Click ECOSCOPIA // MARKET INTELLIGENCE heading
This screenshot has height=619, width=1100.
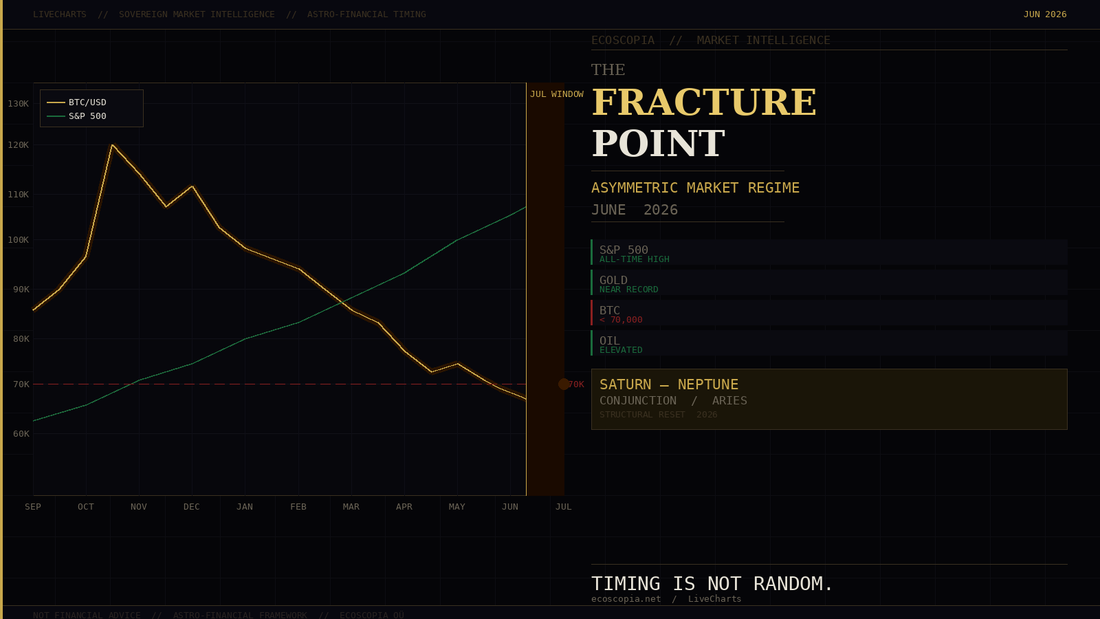pos(711,40)
